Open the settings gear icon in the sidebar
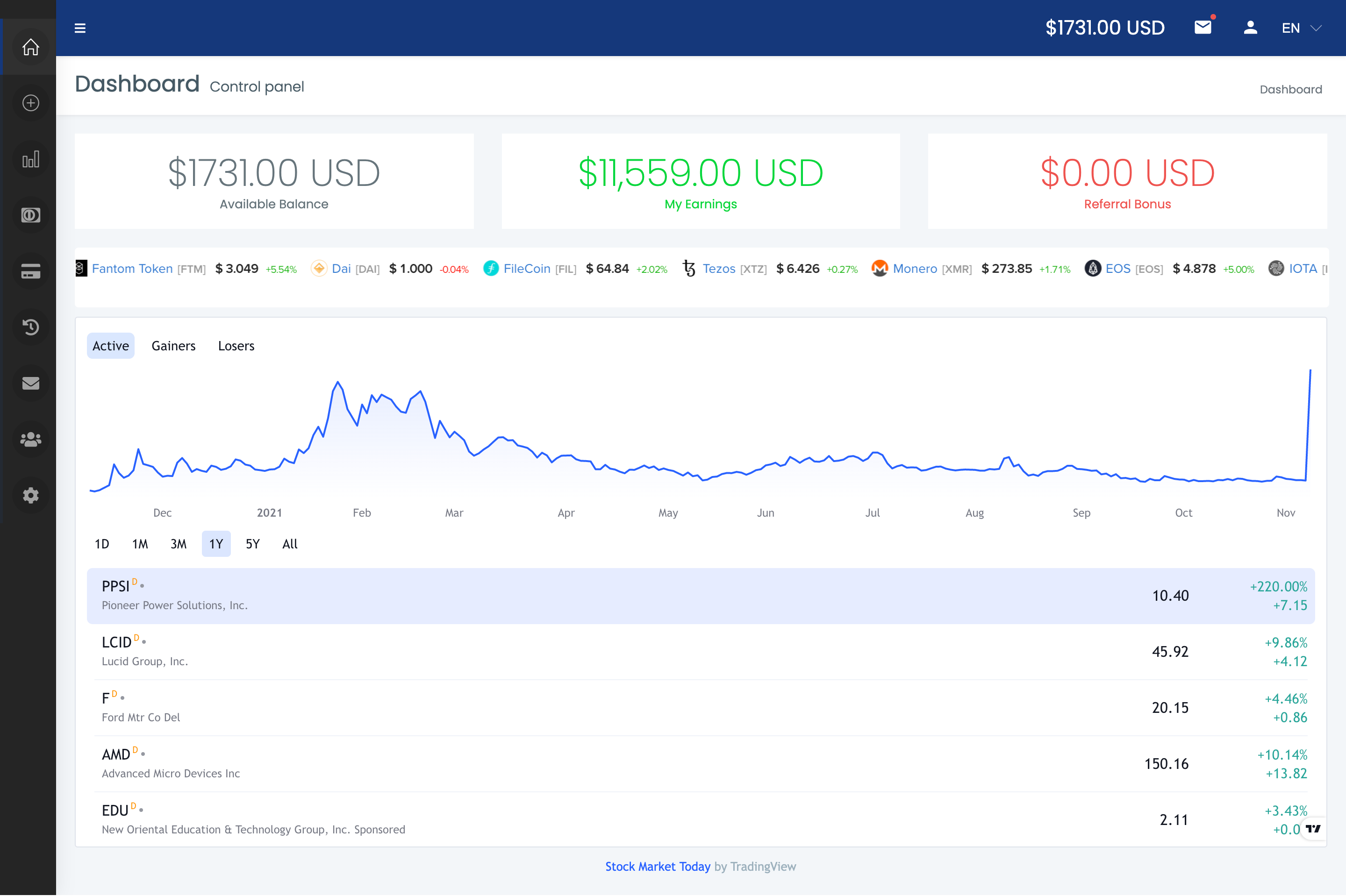 [x=30, y=495]
